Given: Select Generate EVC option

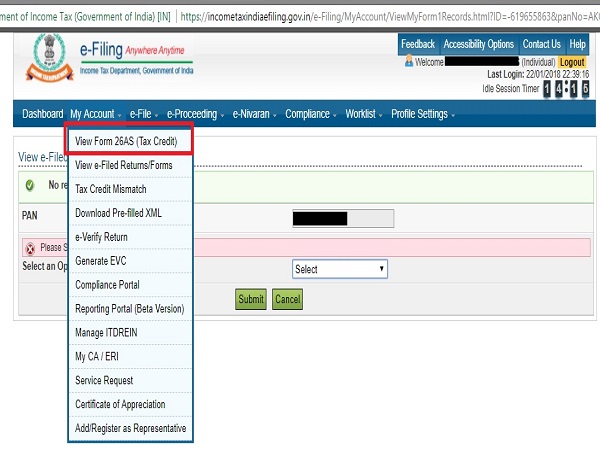Looking at the screenshot, I should 100,261.
